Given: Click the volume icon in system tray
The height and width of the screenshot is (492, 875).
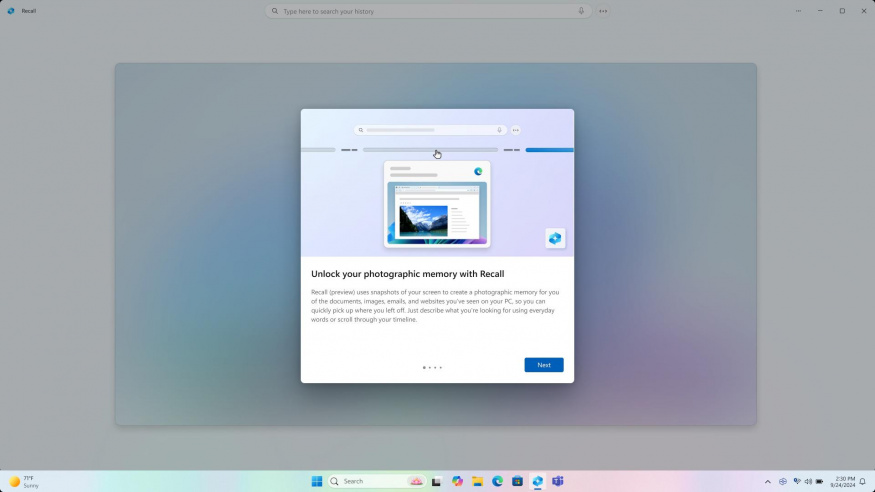Looking at the screenshot, I should click(807, 481).
